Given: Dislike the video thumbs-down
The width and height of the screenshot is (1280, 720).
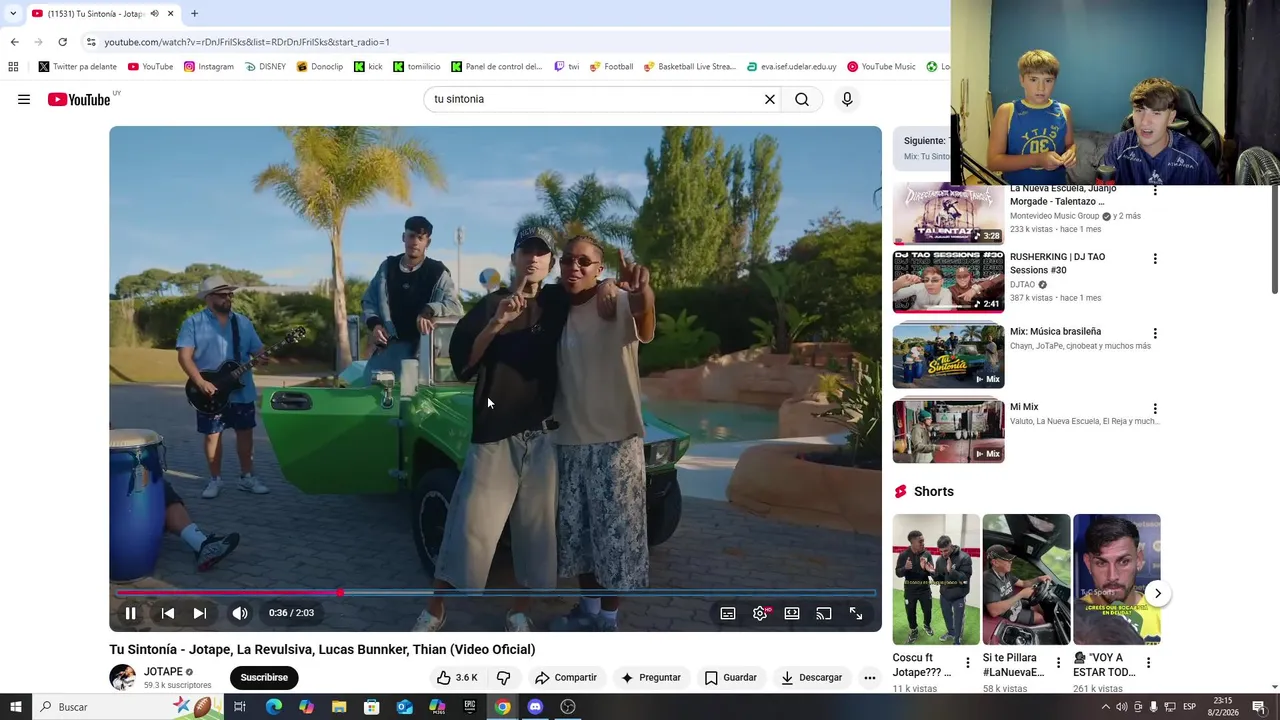Looking at the screenshot, I should click(x=504, y=677).
